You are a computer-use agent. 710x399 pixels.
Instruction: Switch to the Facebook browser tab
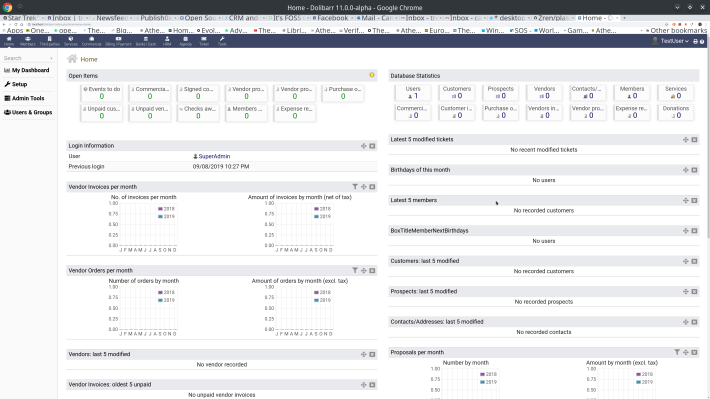[x=332, y=18]
